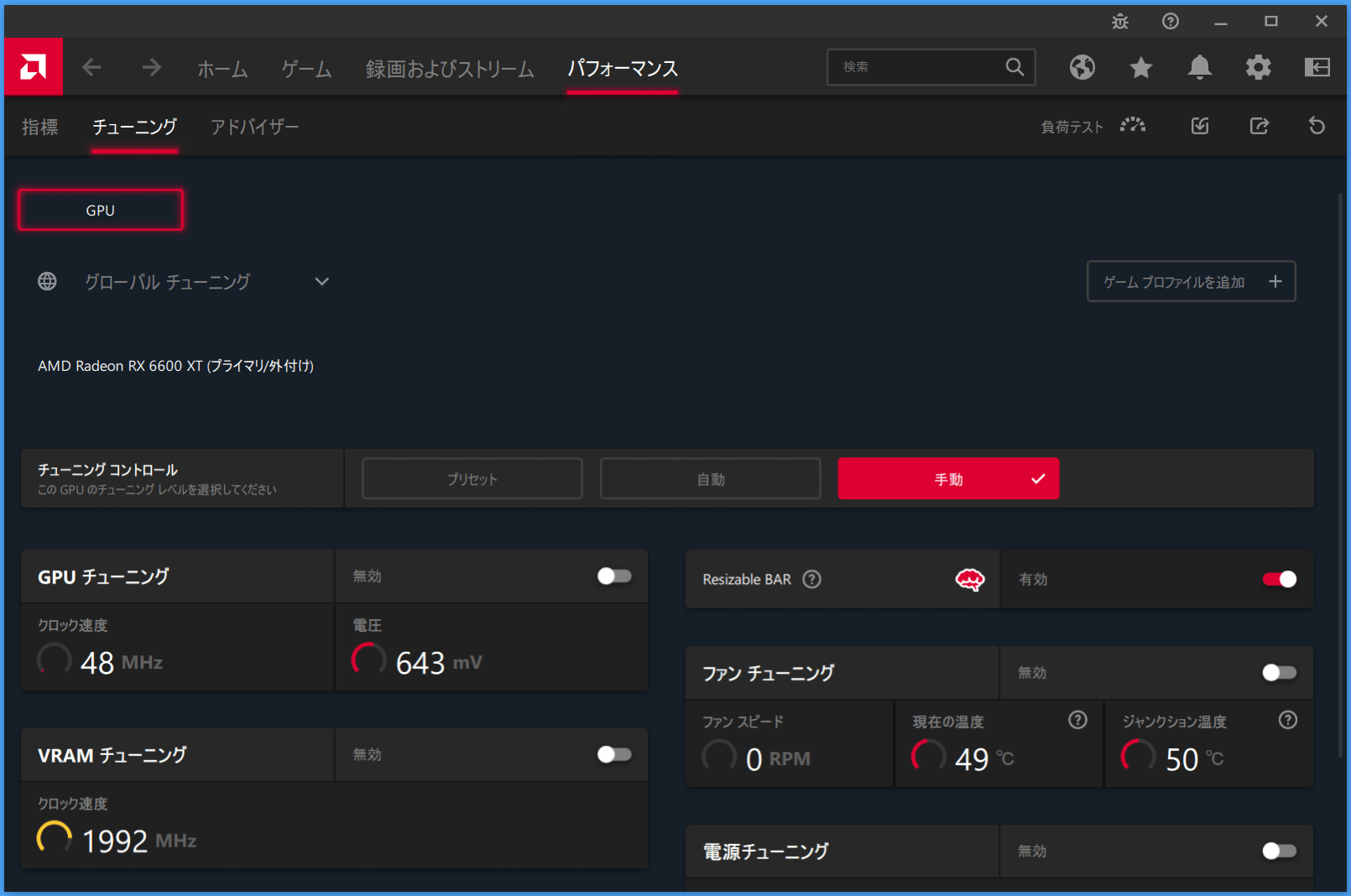Open the help question mark icon
This screenshot has height=896, width=1351.
pyautogui.click(x=1171, y=22)
